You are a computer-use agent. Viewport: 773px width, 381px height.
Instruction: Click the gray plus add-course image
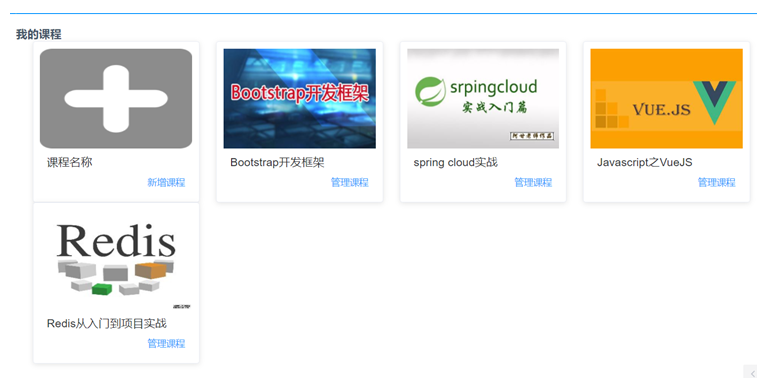point(116,99)
